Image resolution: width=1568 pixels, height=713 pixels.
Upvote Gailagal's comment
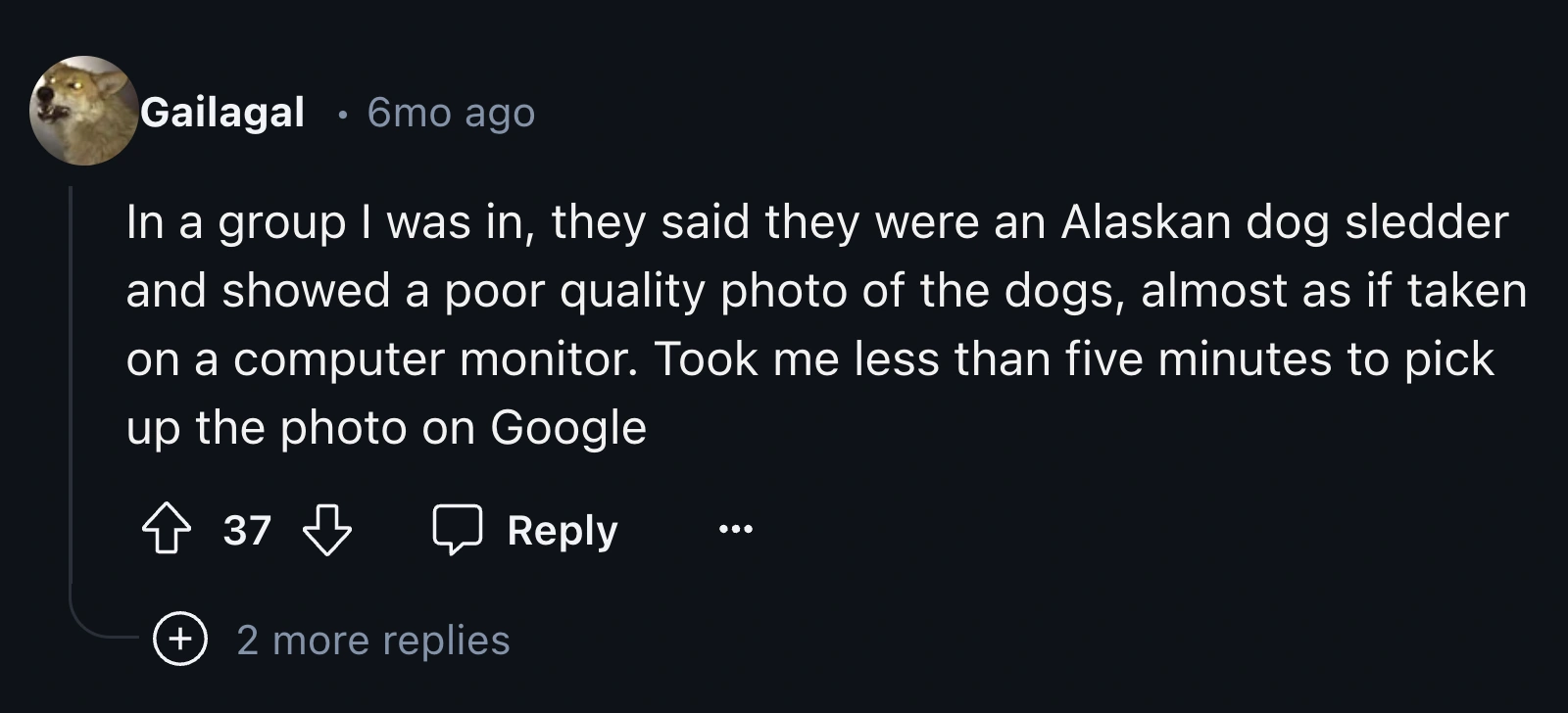click(x=168, y=530)
